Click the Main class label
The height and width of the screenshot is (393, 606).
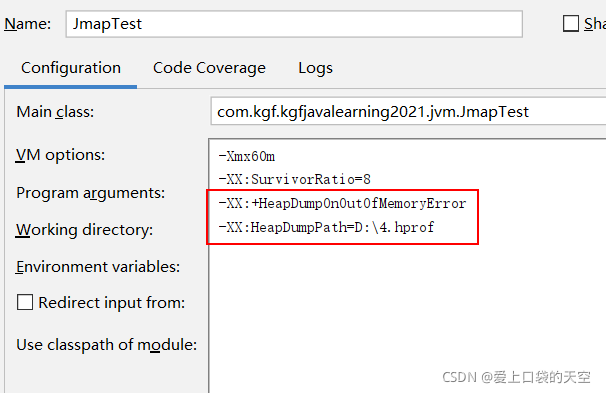55,112
